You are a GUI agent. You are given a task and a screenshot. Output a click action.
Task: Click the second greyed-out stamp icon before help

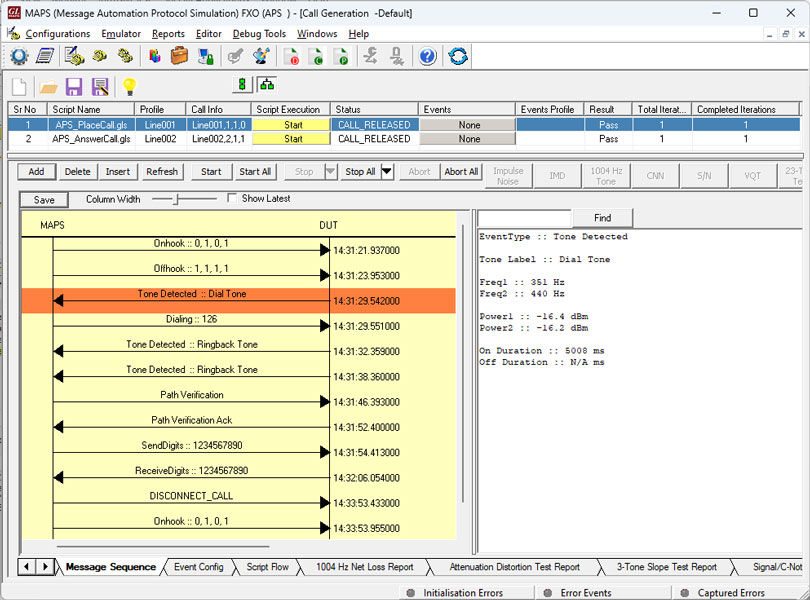click(397, 56)
